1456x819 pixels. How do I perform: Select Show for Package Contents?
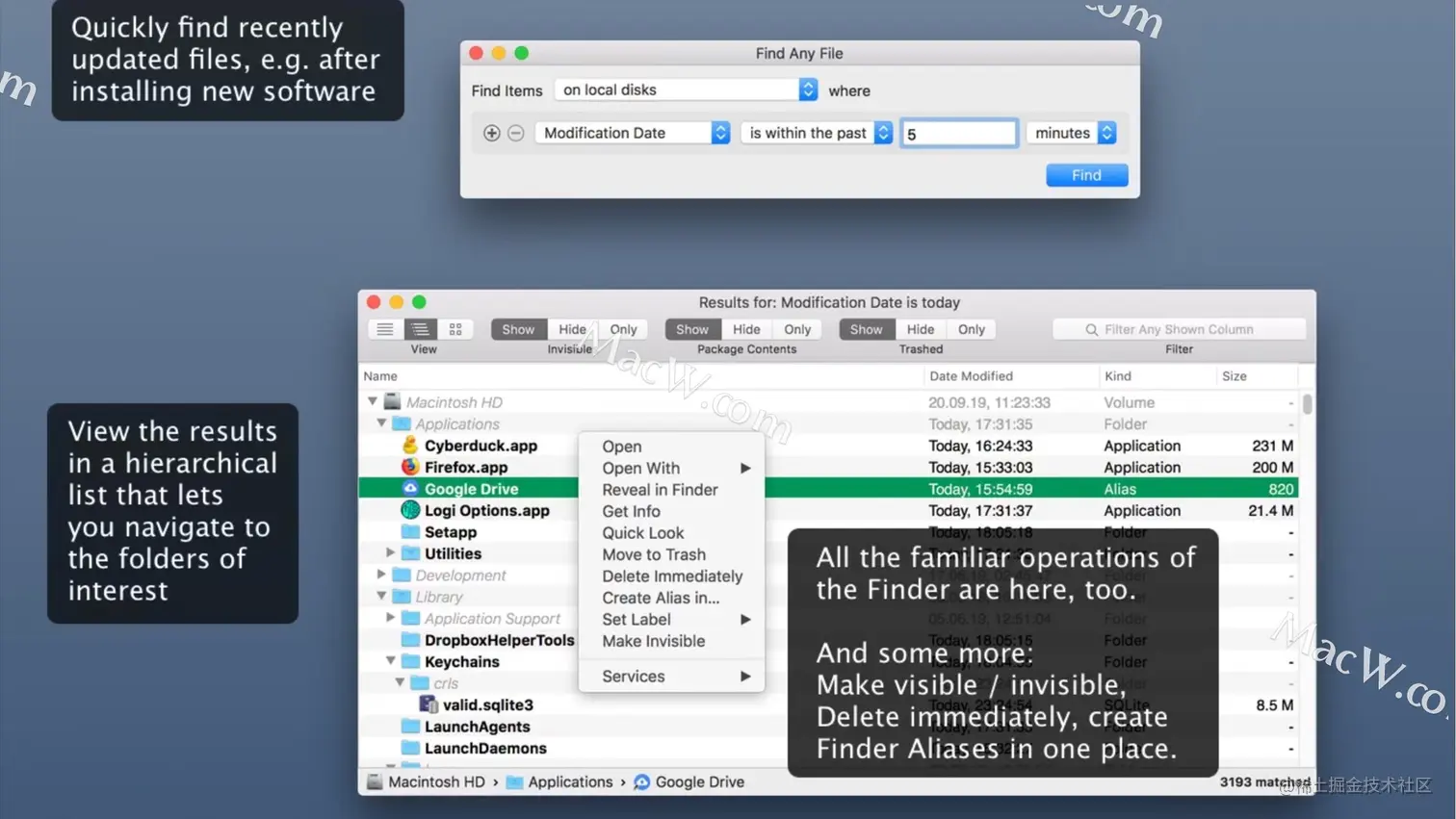(692, 329)
